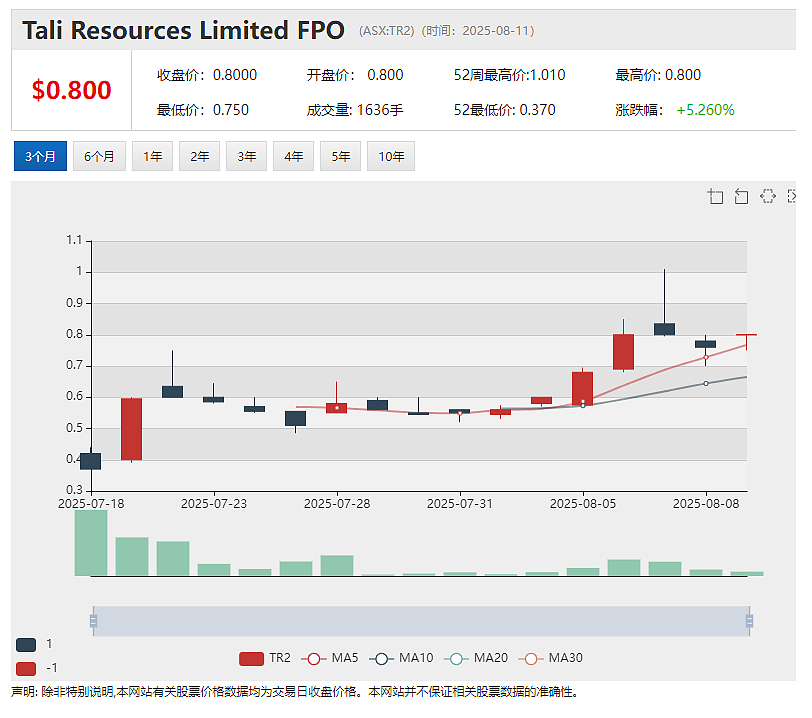Click the MA5 marker at 2025-08-08
Screen dimensions: 812x718
705,357
